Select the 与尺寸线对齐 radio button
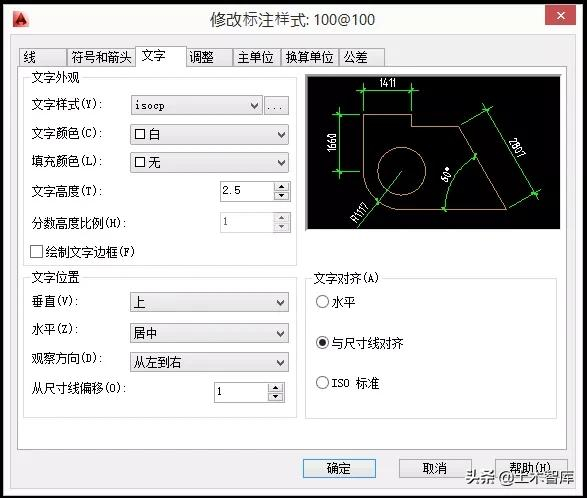This screenshot has height=498, width=587. (322, 343)
